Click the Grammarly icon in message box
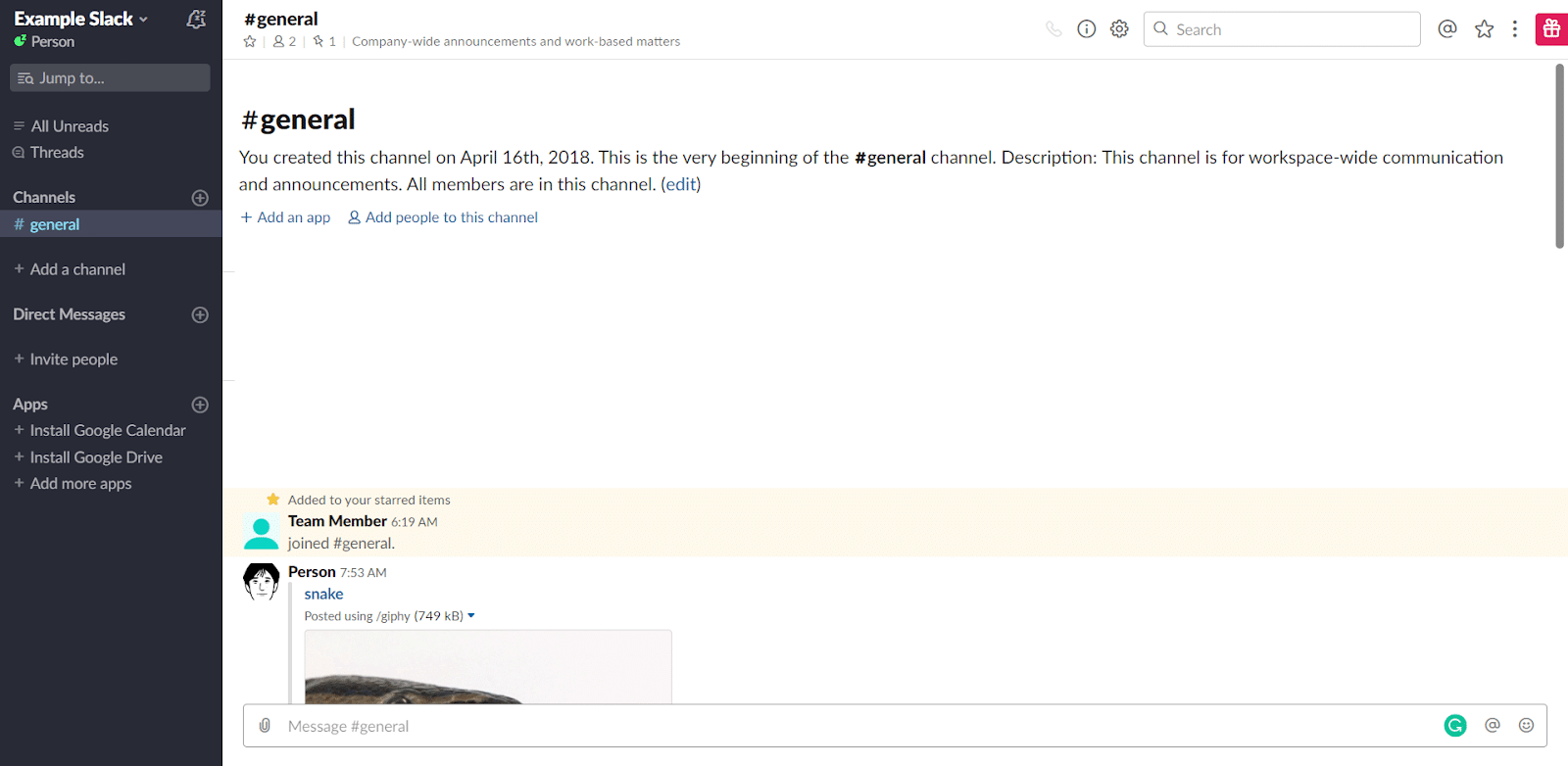The width and height of the screenshot is (1568, 766). (x=1455, y=726)
